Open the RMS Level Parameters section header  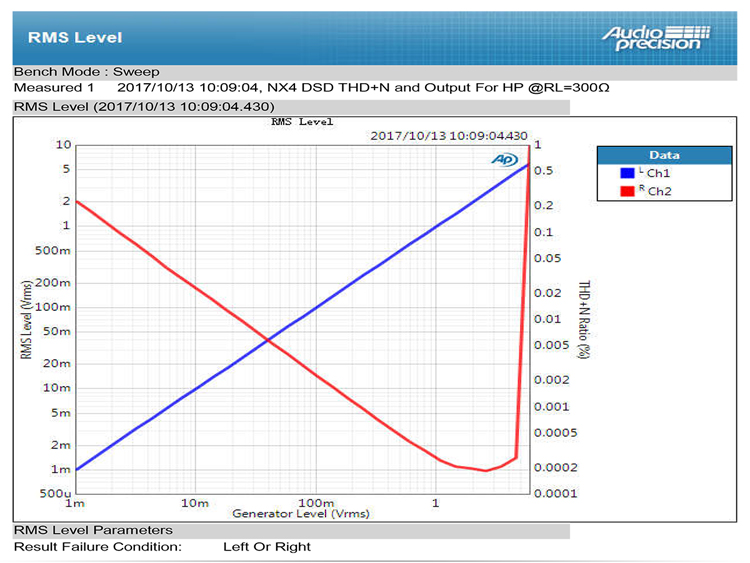[x=93, y=530]
